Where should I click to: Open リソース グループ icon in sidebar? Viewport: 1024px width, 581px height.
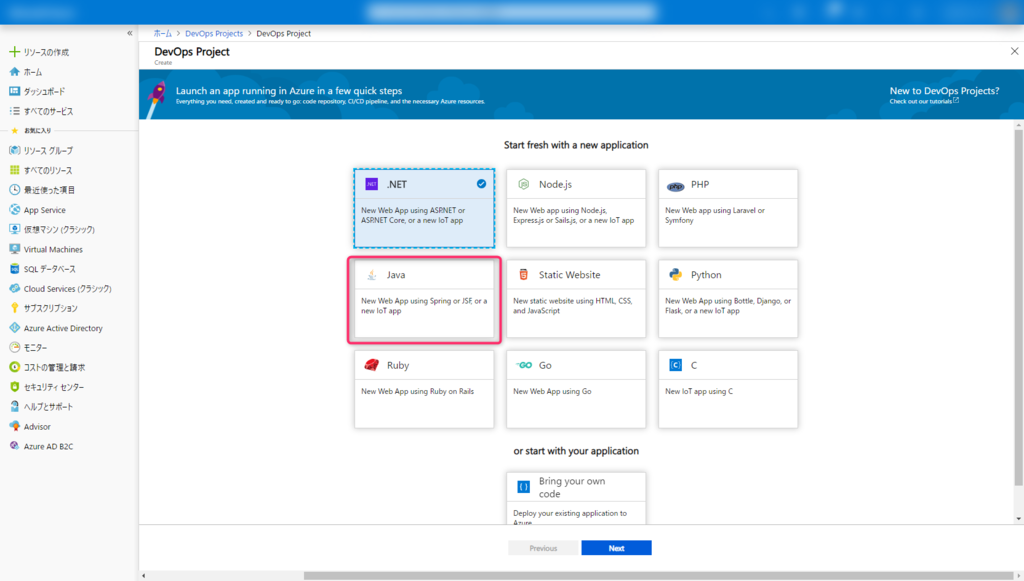tap(14, 150)
